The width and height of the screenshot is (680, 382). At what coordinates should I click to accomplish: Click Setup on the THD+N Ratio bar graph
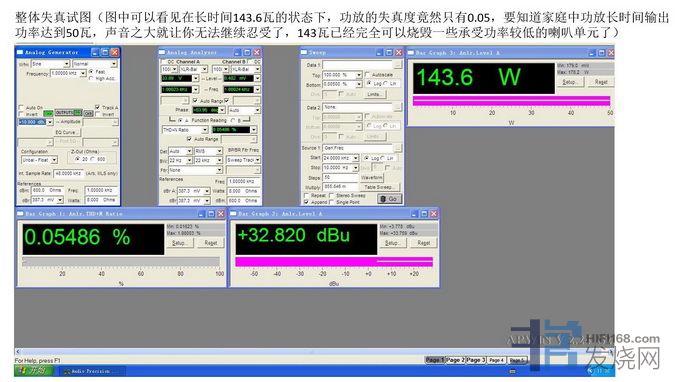[179, 243]
